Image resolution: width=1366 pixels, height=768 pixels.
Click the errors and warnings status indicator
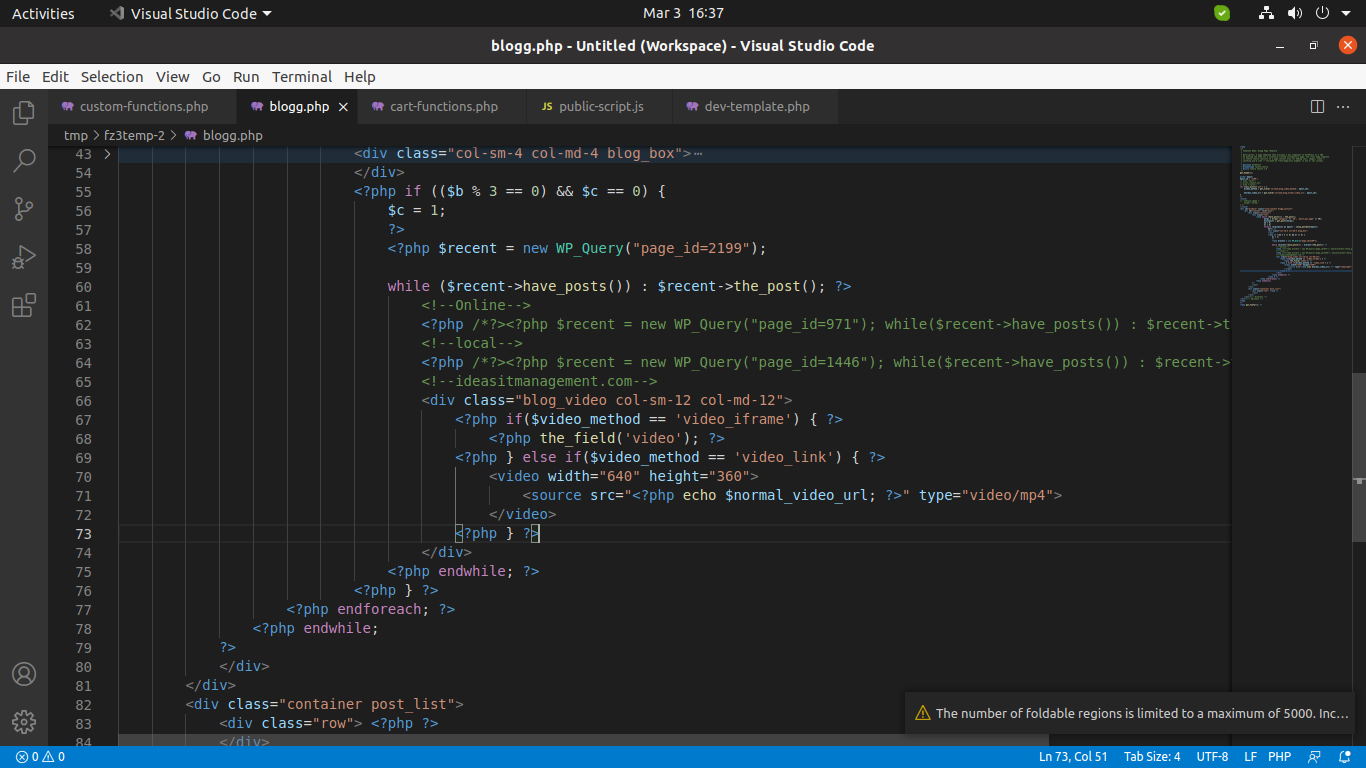40,757
